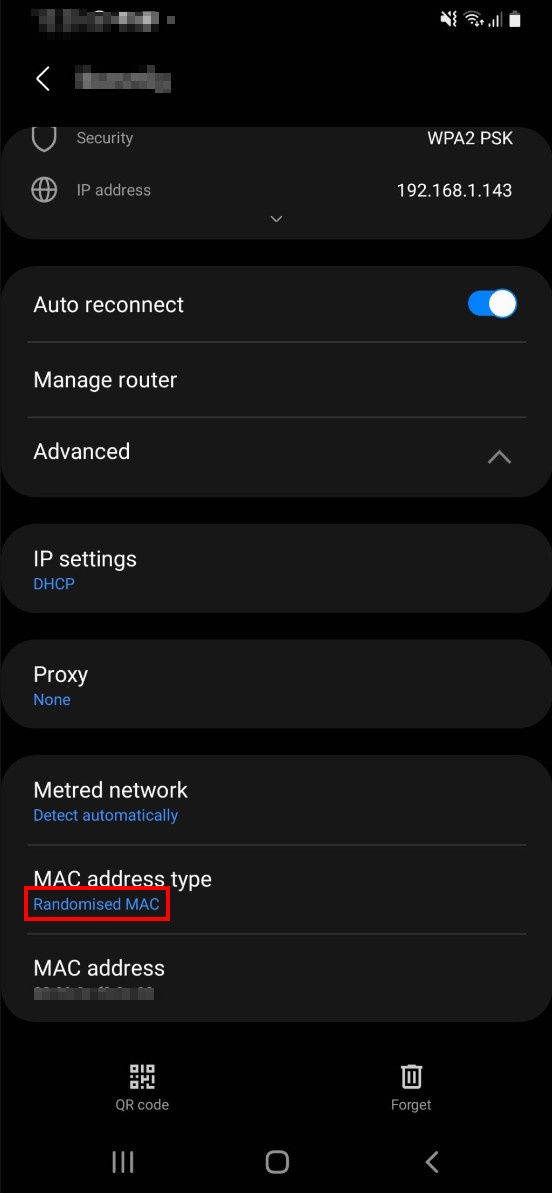Open Manage router
The width and height of the screenshot is (552, 1193).
pos(276,380)
